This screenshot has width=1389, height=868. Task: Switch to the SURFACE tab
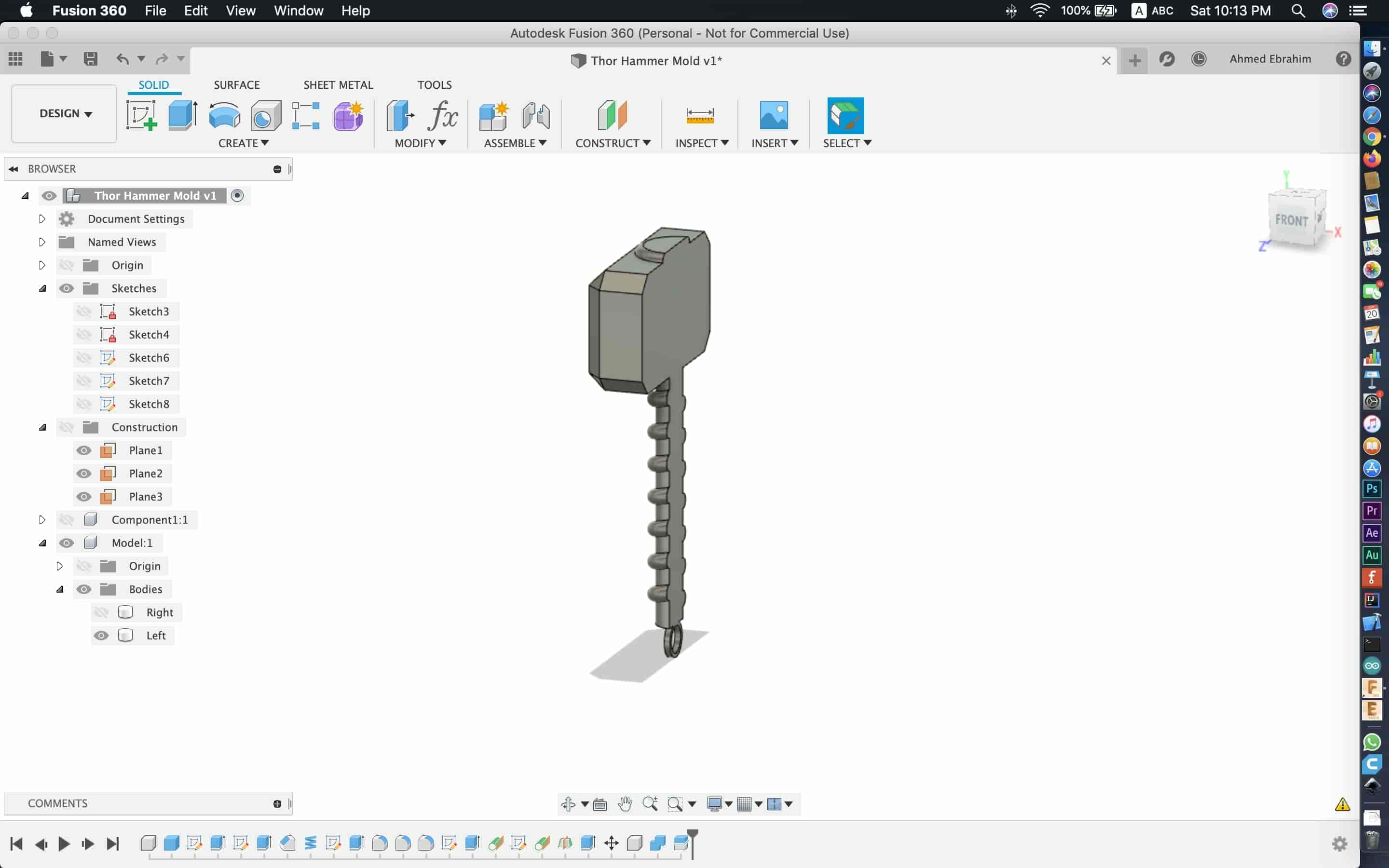click(236, 85)
